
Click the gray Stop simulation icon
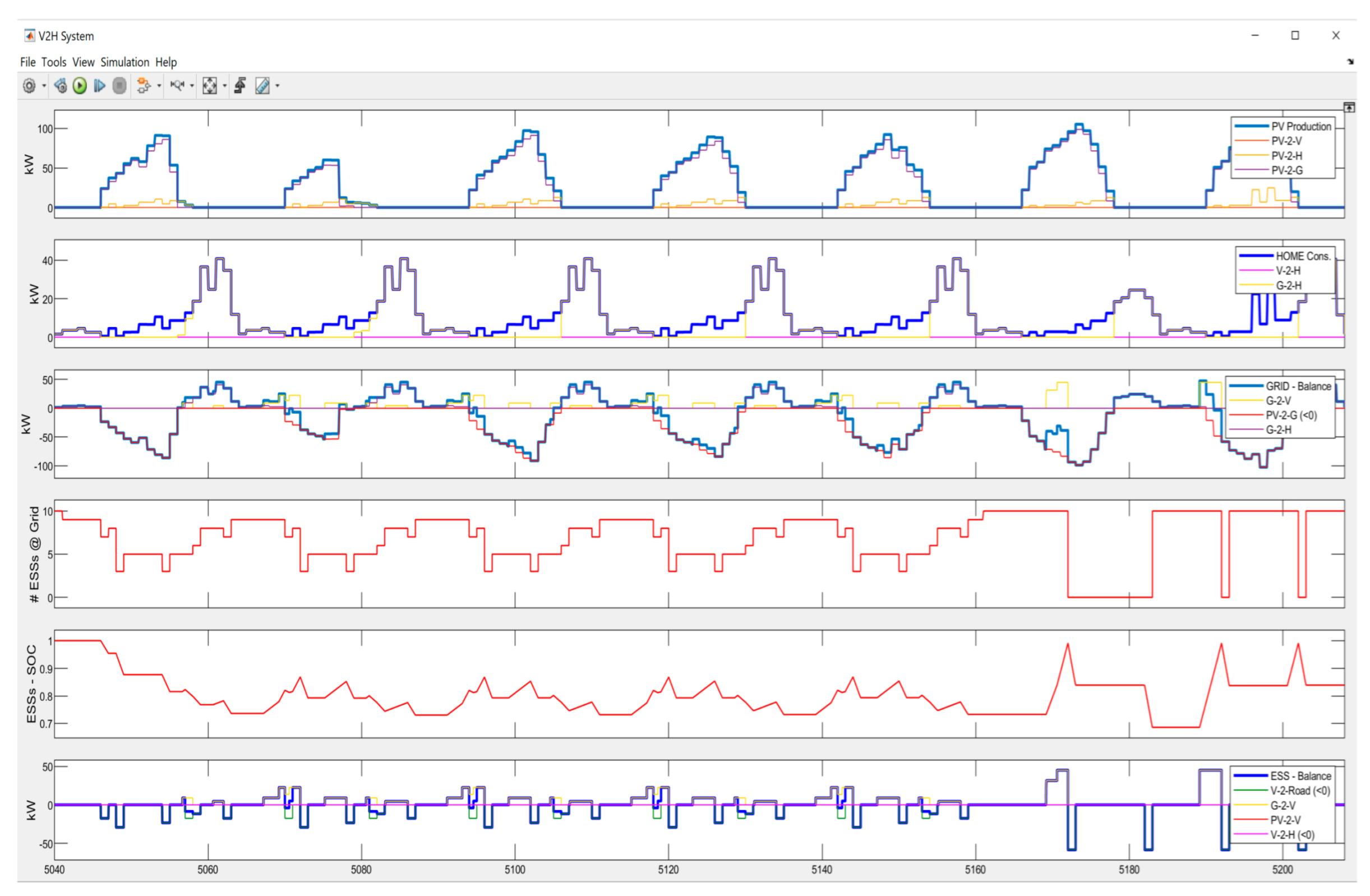point(119,86)
